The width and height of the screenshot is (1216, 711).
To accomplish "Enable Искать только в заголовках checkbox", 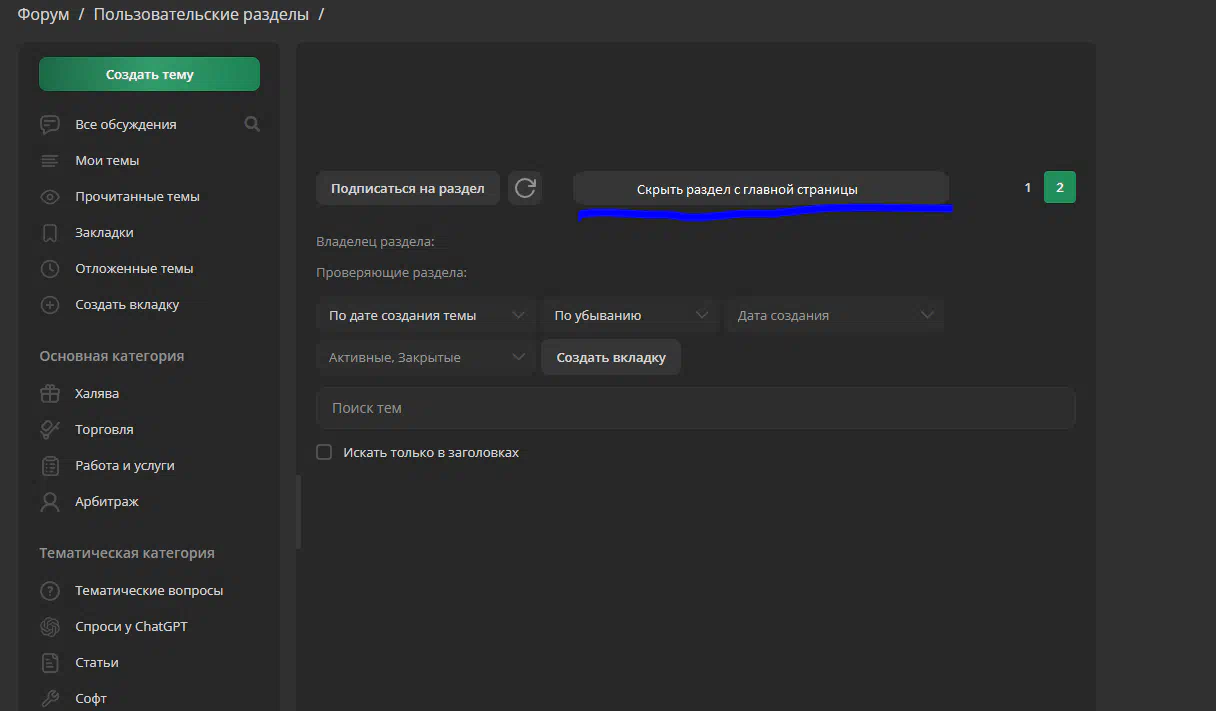I will (324, 452).
